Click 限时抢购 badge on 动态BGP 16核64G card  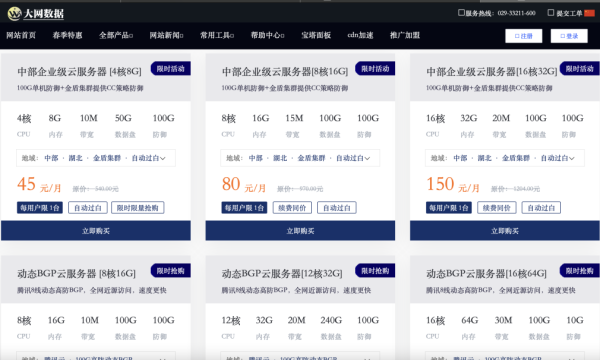coord(579,271)
